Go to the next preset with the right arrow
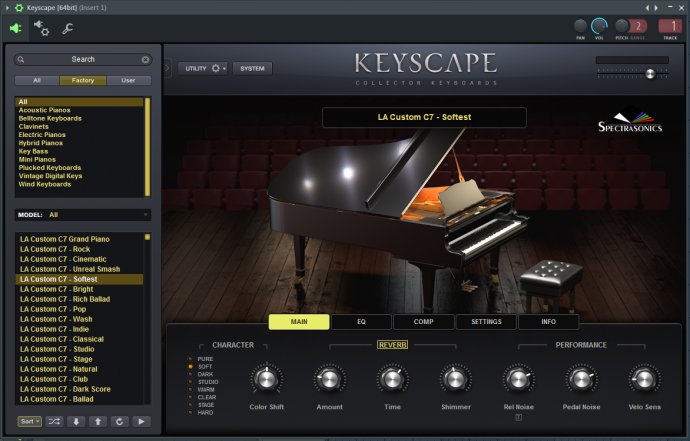Viewport: 690px width, 441px height. (656, 7)
